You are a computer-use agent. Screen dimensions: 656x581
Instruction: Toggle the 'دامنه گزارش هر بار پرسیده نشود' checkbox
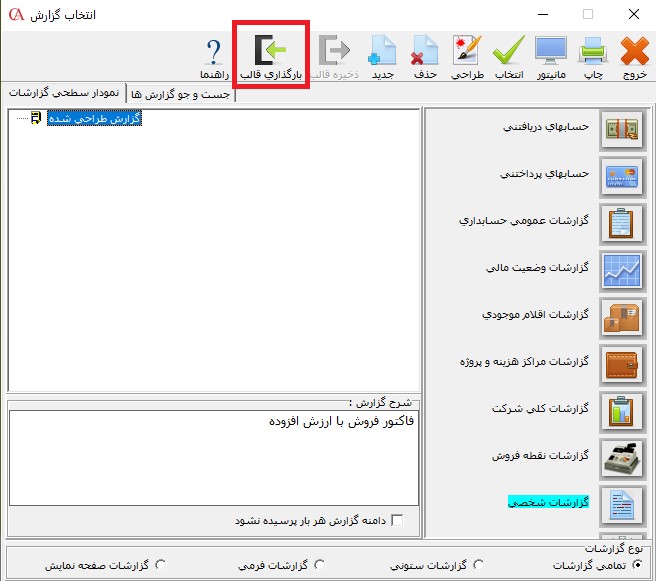pyautogui.click(x=397, y=520)
